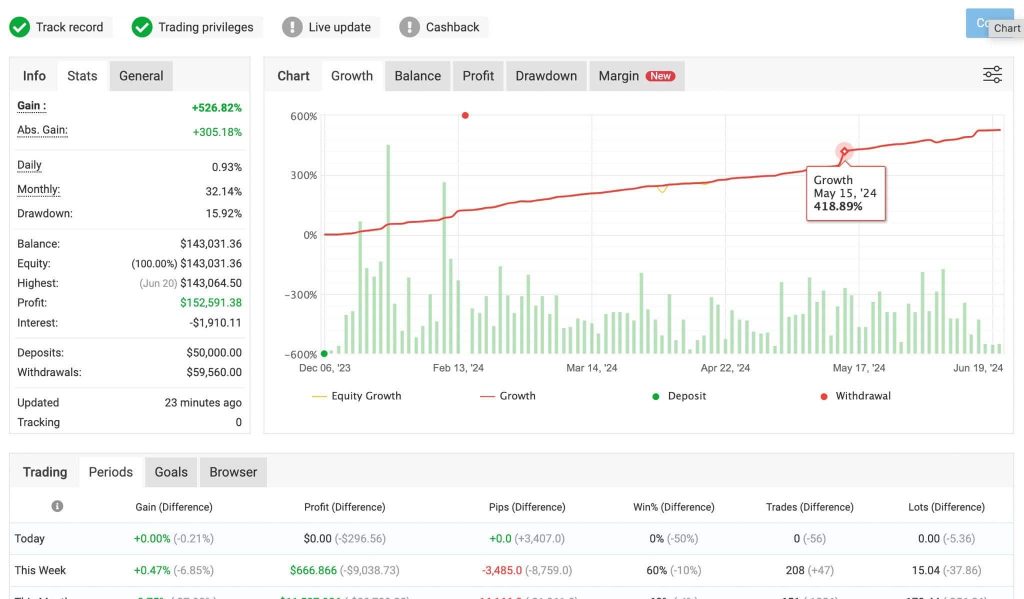Switch to the Browser tab
Image resolution: width=1024 pixels, height=599 pixels.
pos(233,472)
